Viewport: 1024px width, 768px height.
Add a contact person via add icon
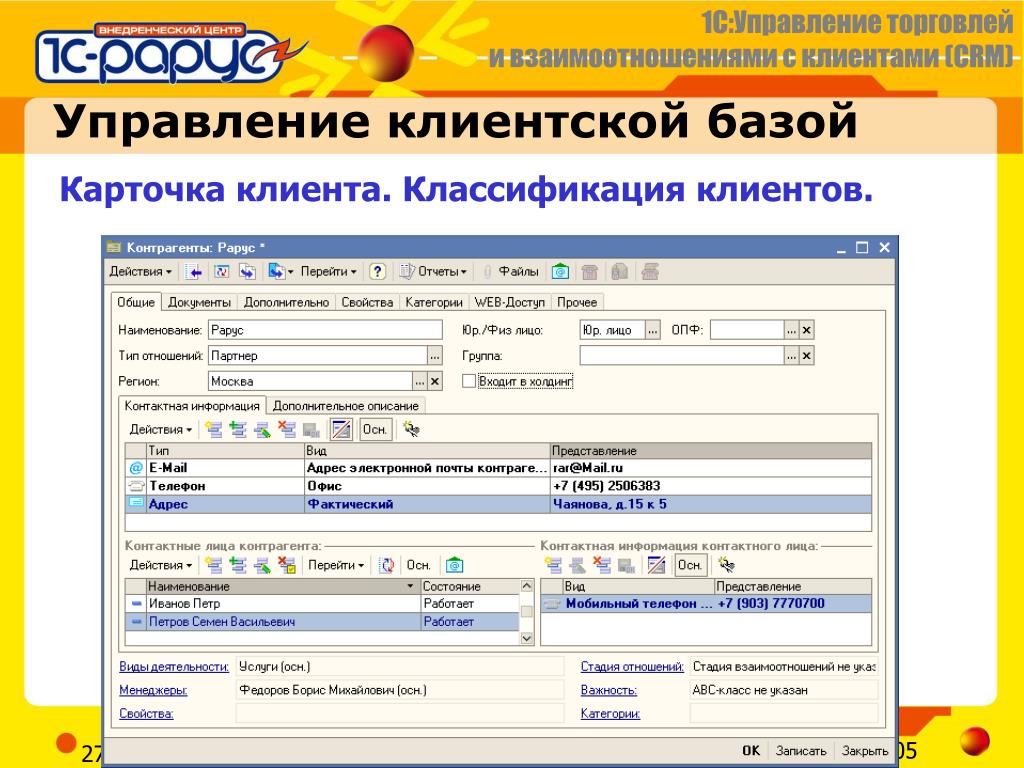214,566
